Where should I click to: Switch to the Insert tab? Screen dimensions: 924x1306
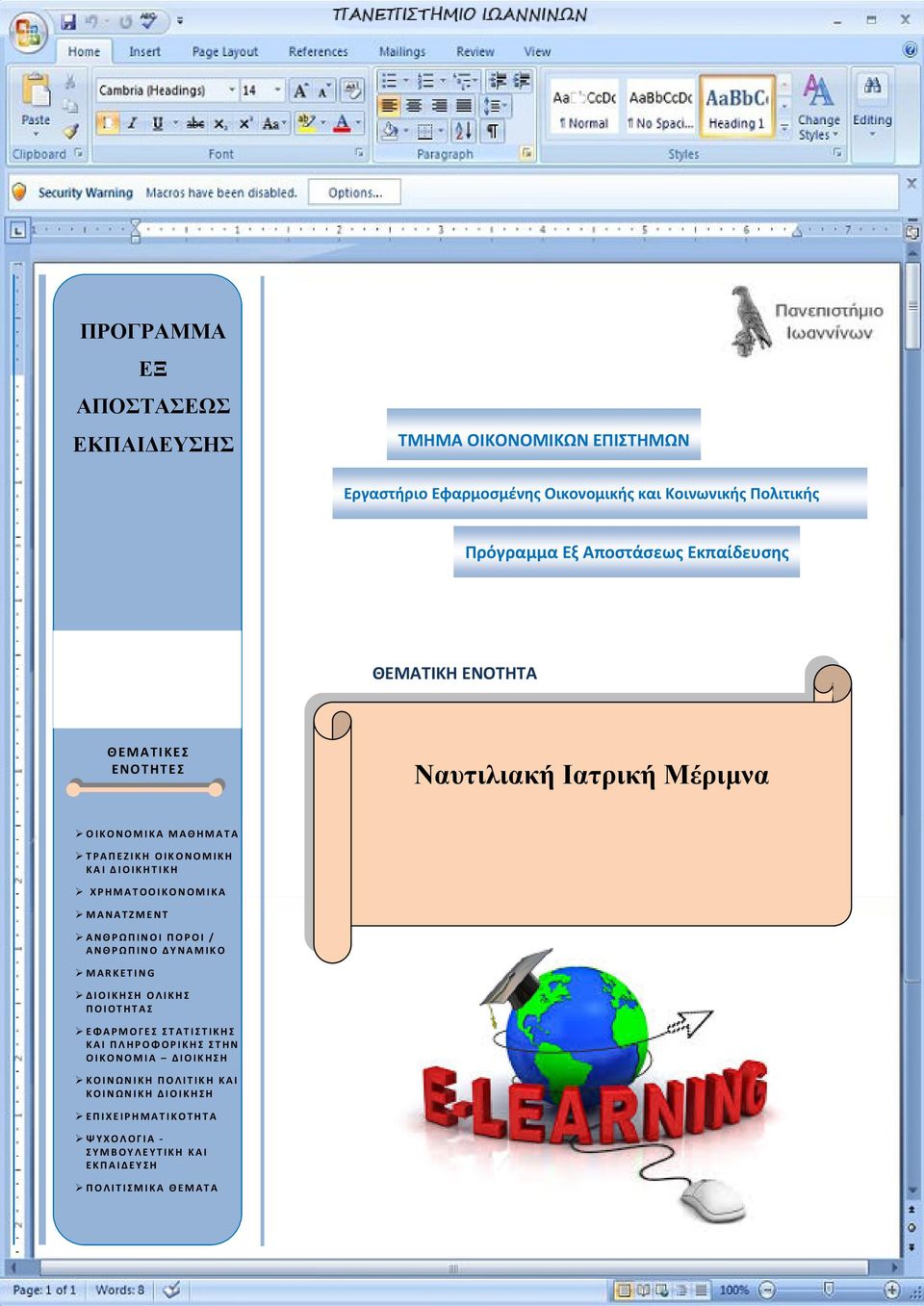(144, 52)
